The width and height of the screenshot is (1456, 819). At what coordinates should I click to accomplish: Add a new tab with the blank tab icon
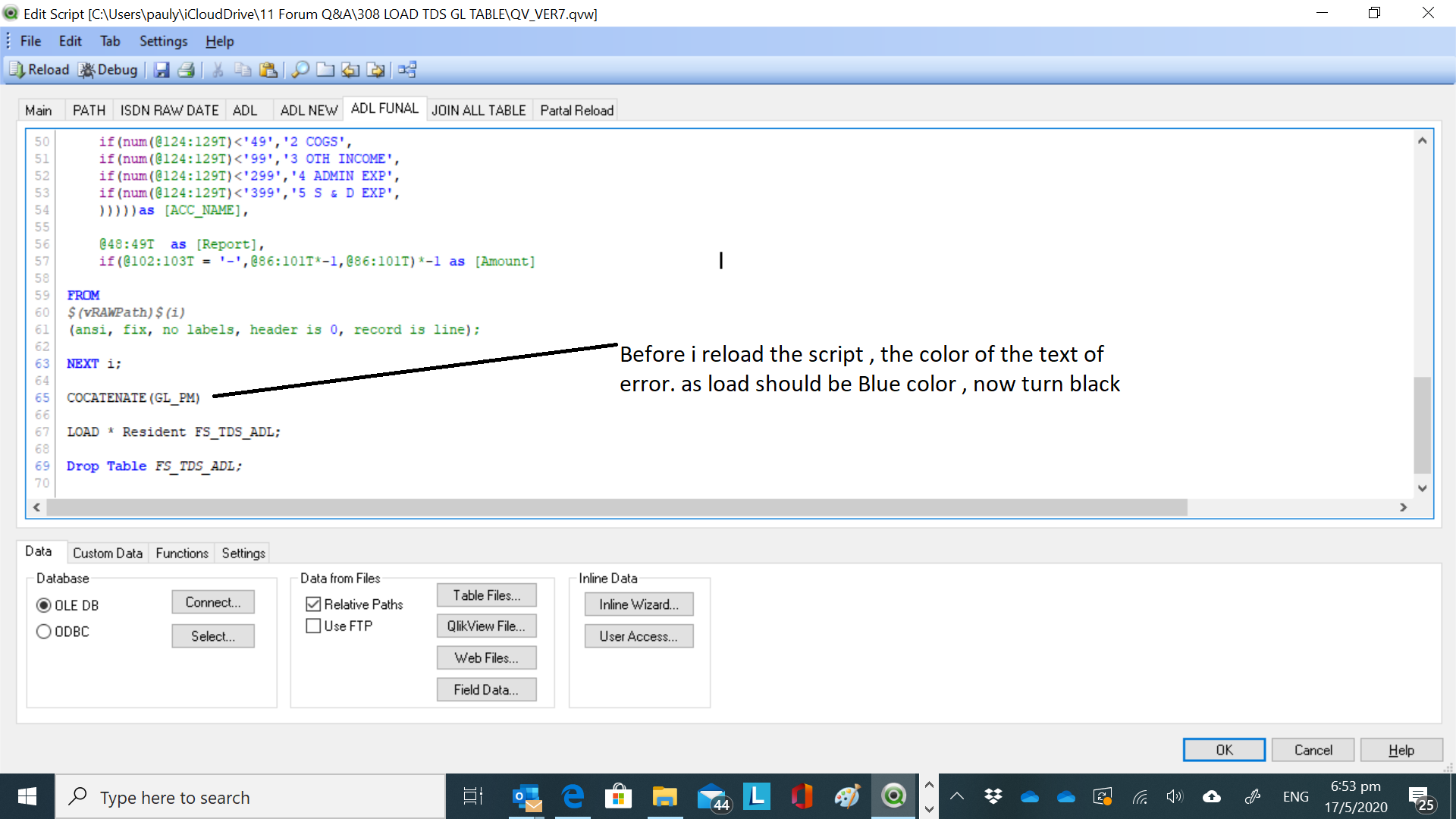point(325,70)
